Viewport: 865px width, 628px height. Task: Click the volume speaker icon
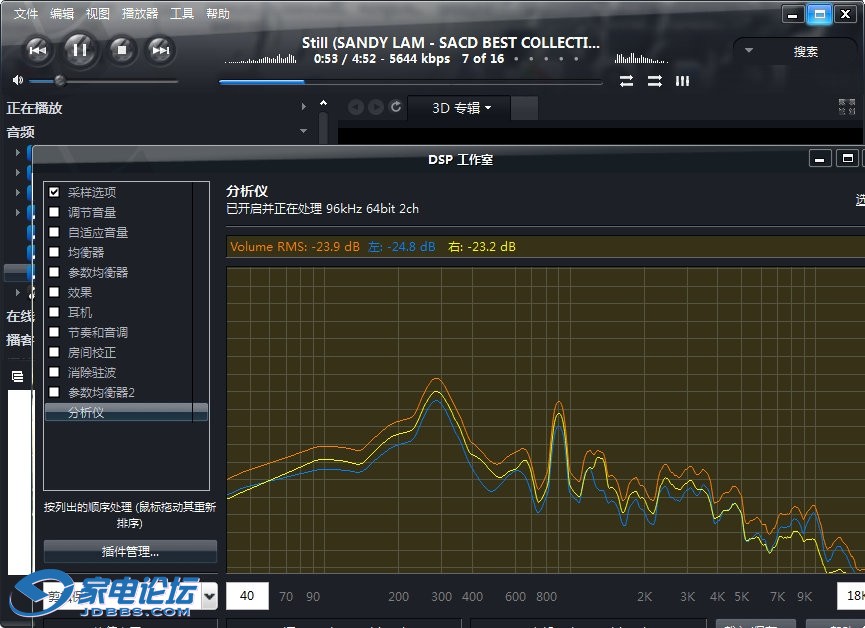point(17,81)
